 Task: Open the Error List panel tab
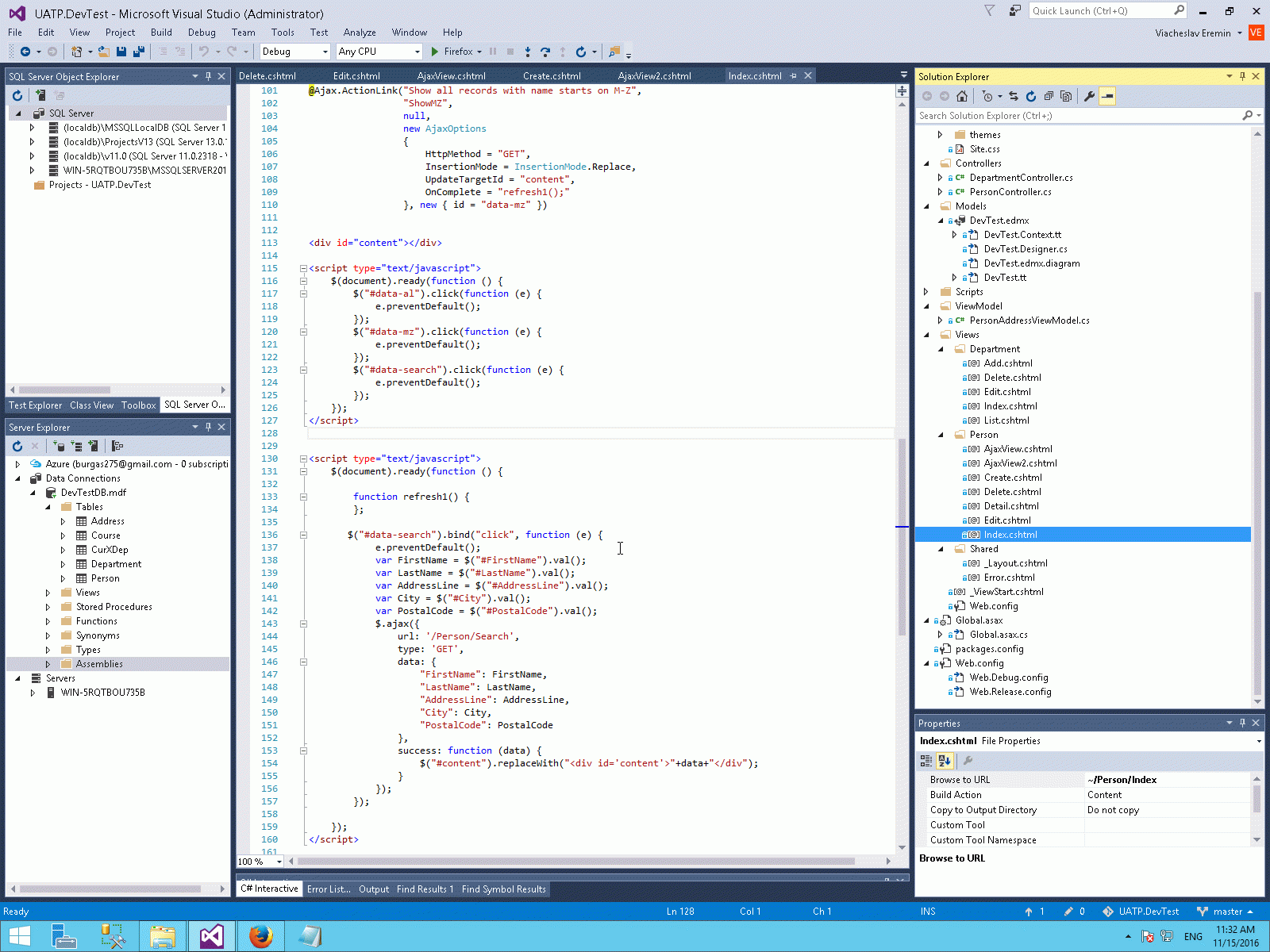pyautogui.click(x=328, y=889)
